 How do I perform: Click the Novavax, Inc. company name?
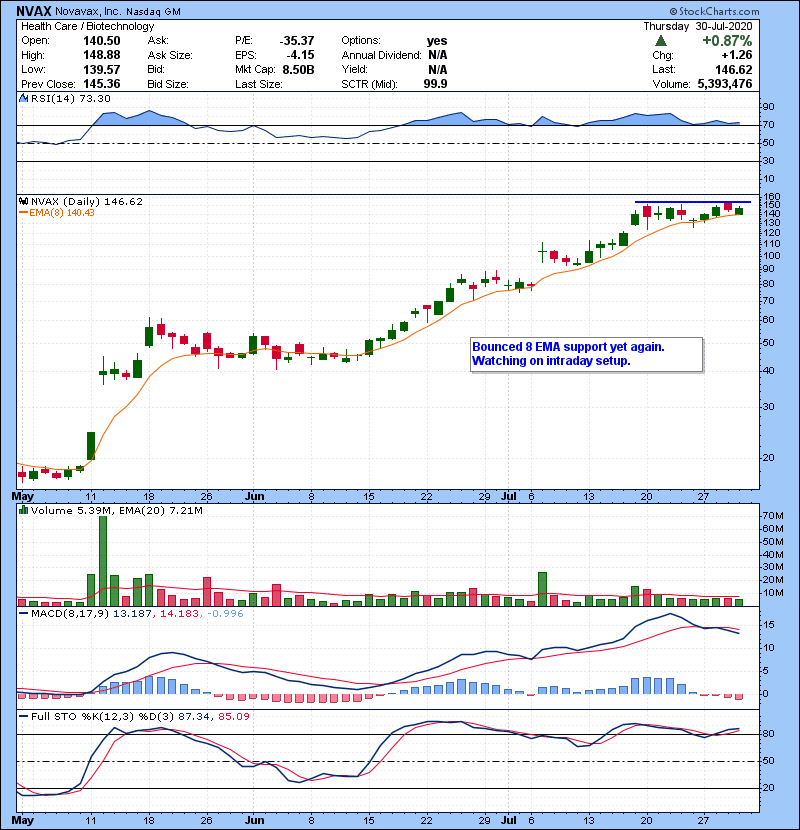[x=88, y=11]
